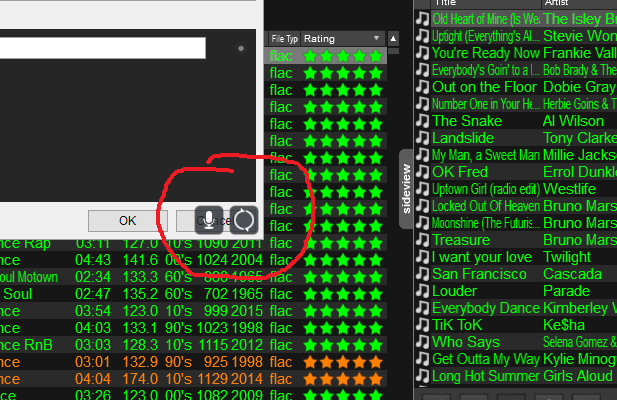Click the music note icon beside Louder

[x=423, y=291]
